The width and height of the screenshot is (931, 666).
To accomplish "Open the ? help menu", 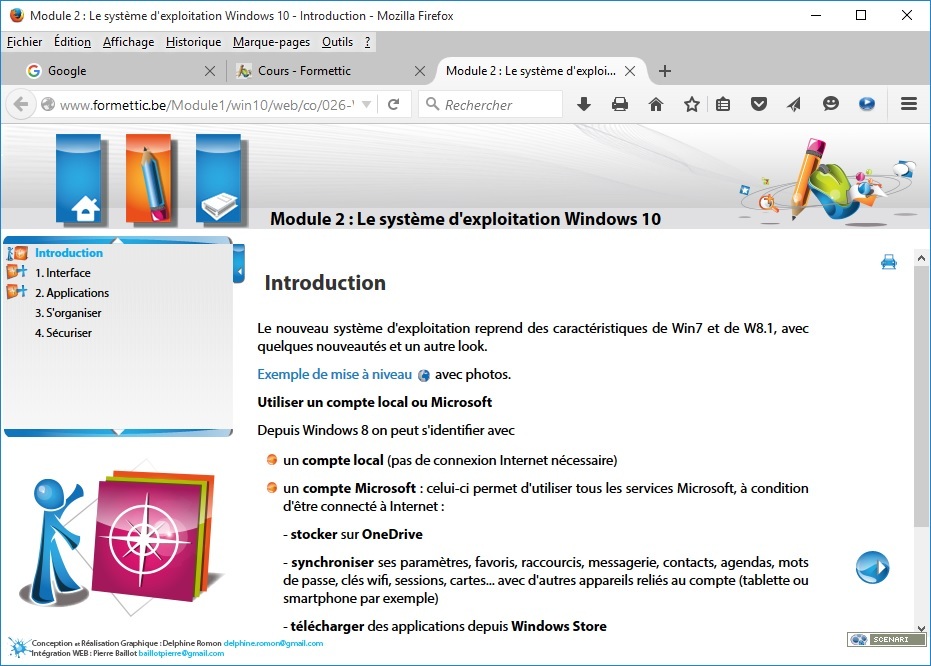I will tap(368, 42).
